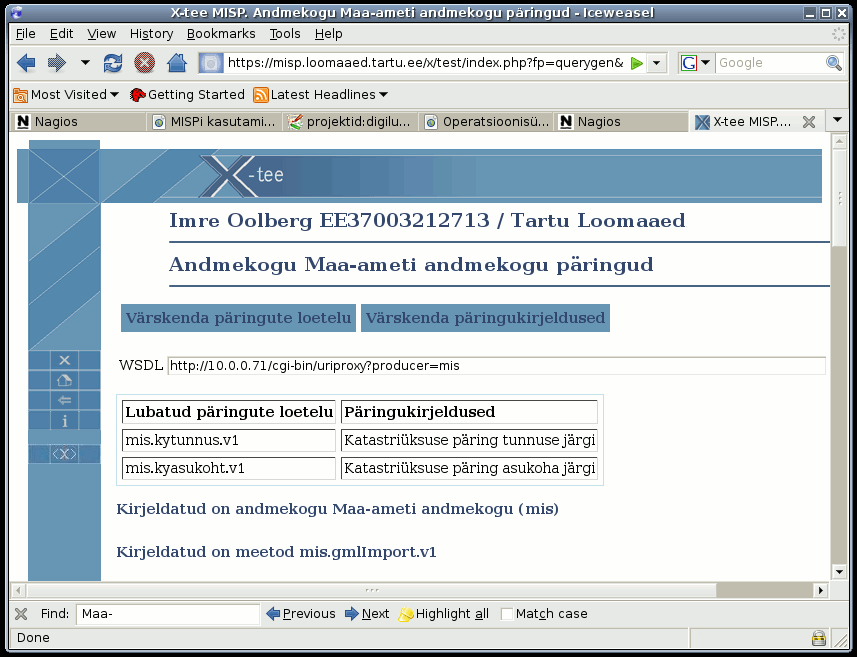Switch to the MISPi kasutami... tab
This screenshot has width=857, height=657.
pyautogui.click(x=214, y=121)
